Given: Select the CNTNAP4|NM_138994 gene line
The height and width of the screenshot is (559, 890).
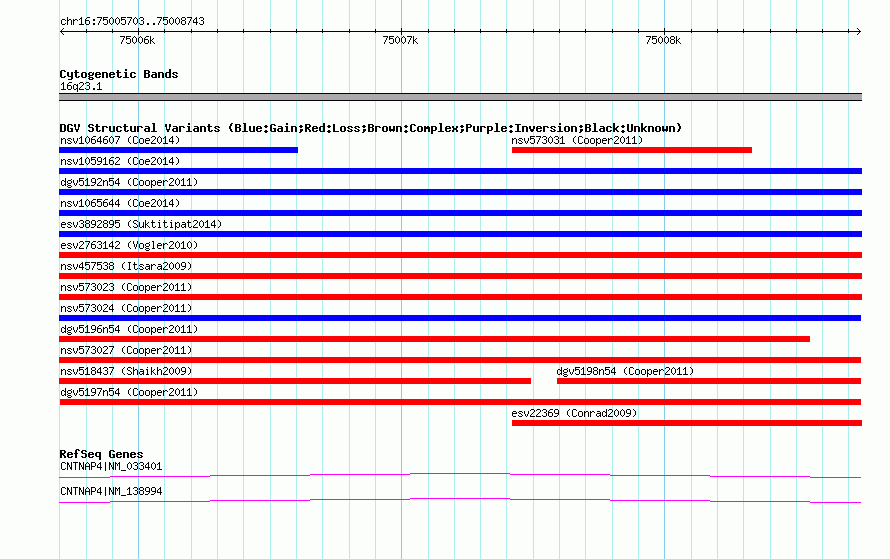Looking at the screenshot, I should [x=460, y=501].
